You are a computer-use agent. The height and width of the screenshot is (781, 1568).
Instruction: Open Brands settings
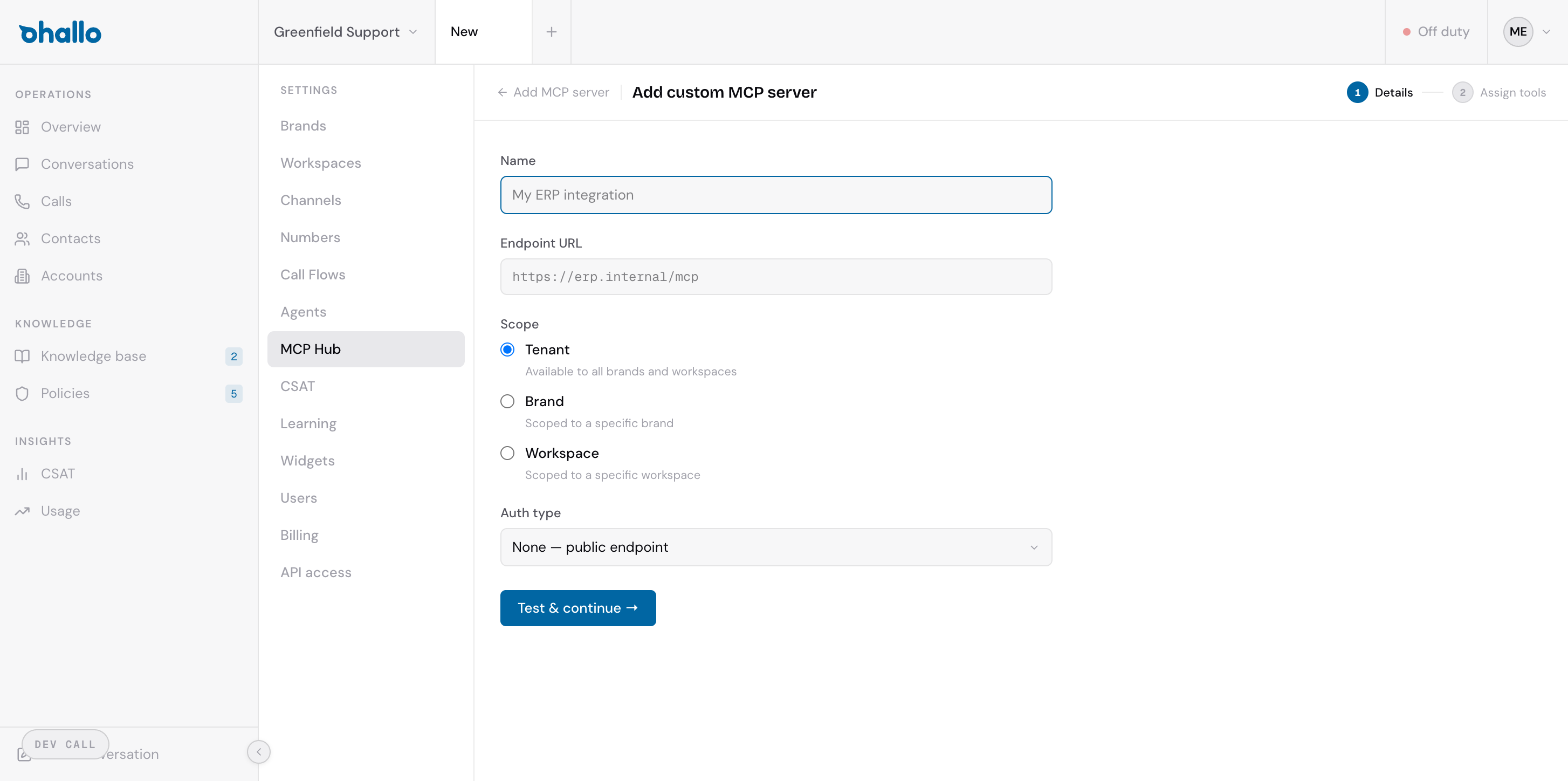366,125
